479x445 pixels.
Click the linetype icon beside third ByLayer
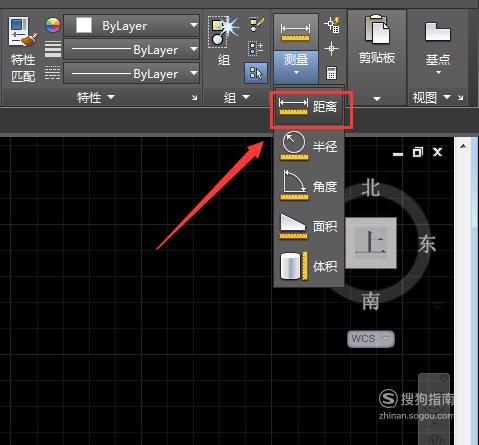pyautogui.click(x=53, y=73)
